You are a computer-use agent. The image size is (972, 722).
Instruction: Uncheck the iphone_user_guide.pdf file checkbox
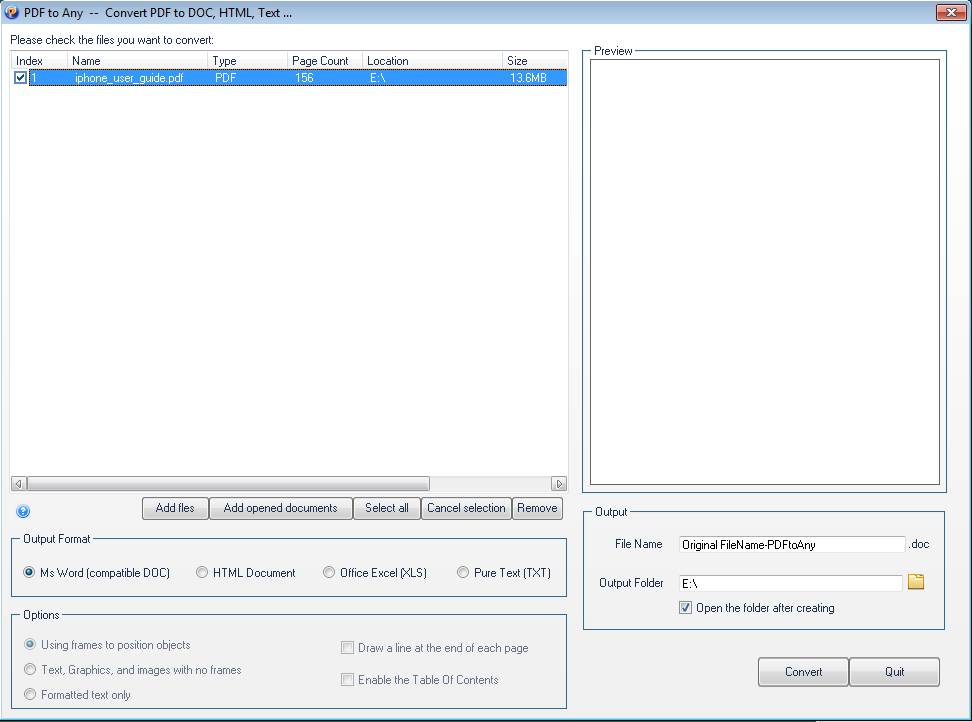(19, 76)
